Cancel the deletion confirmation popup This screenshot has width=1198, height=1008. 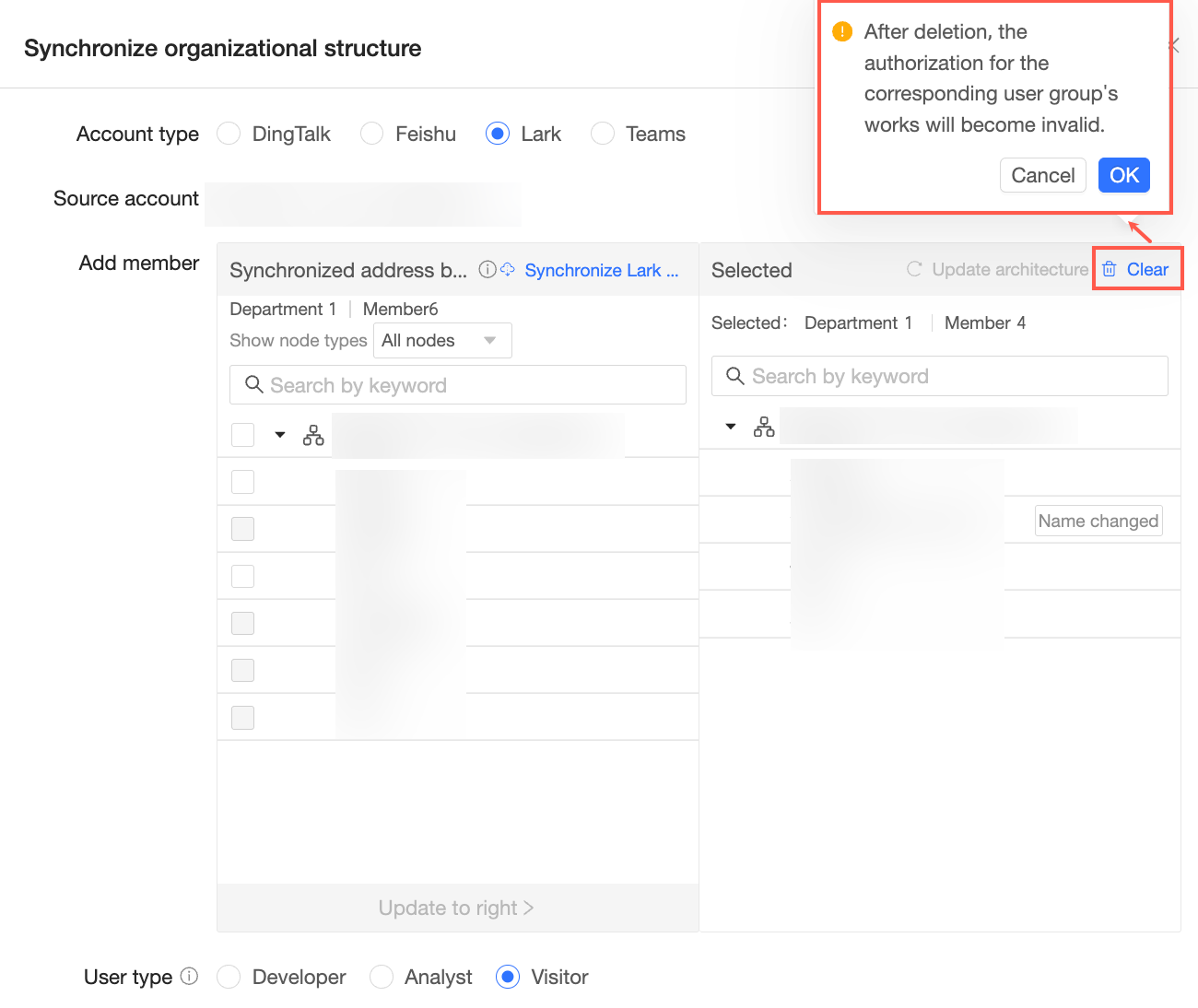[x=1043, y=175]
